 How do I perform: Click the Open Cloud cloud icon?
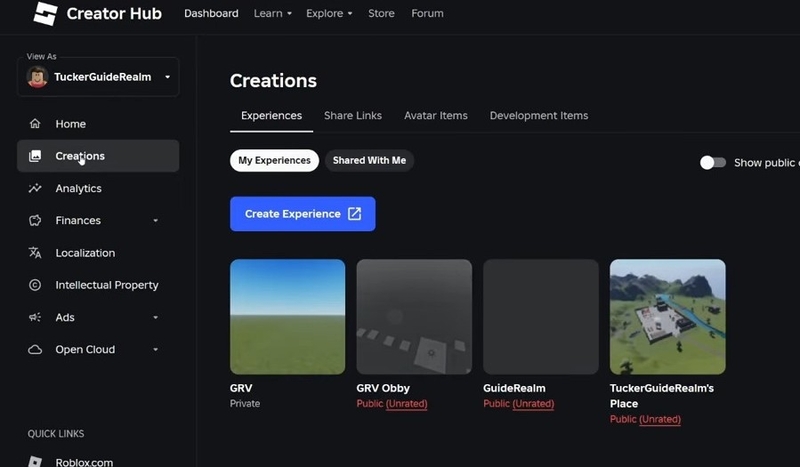coord(35,350)
